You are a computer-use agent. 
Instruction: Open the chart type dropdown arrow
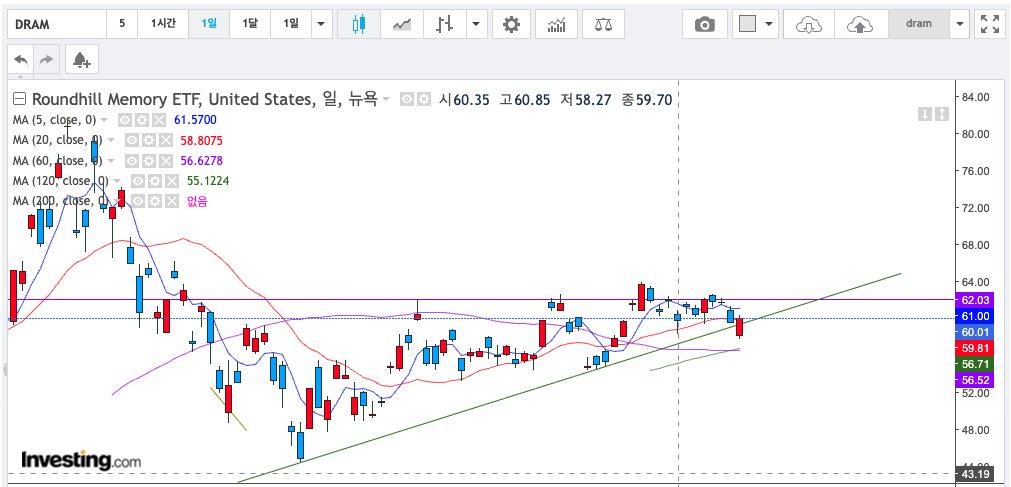[x=476, y=25]
